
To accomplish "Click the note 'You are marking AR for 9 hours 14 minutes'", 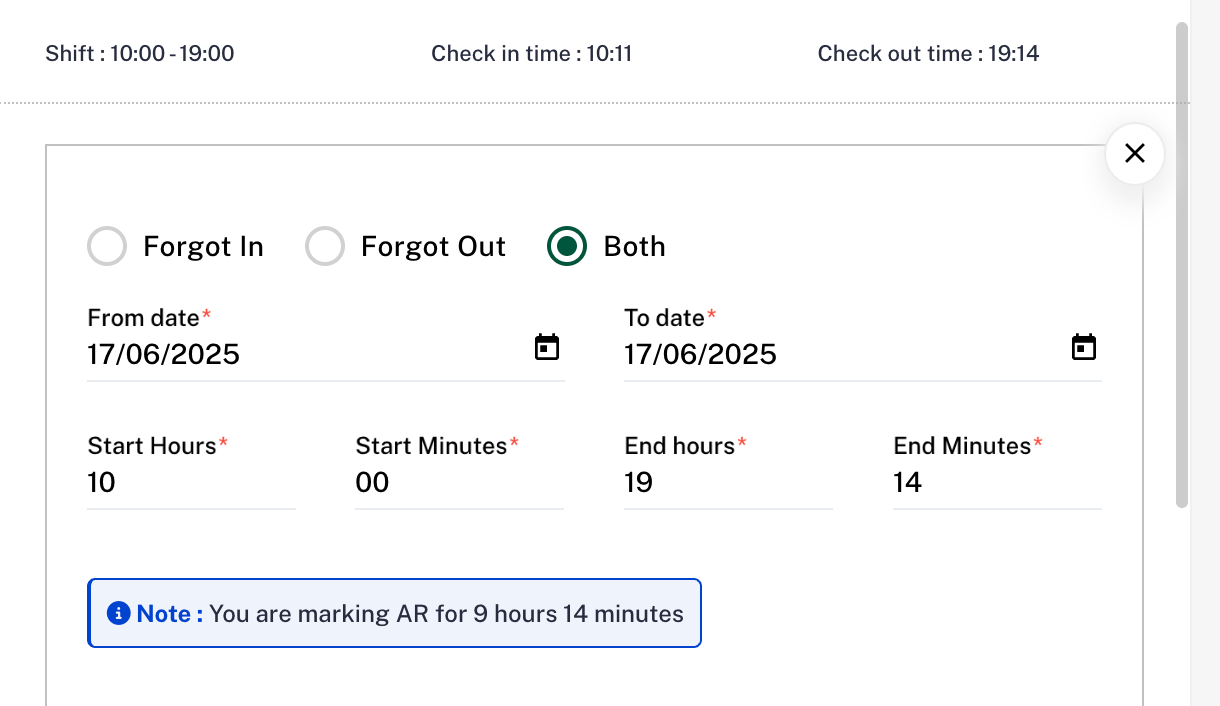I will (x=447, y=614).
